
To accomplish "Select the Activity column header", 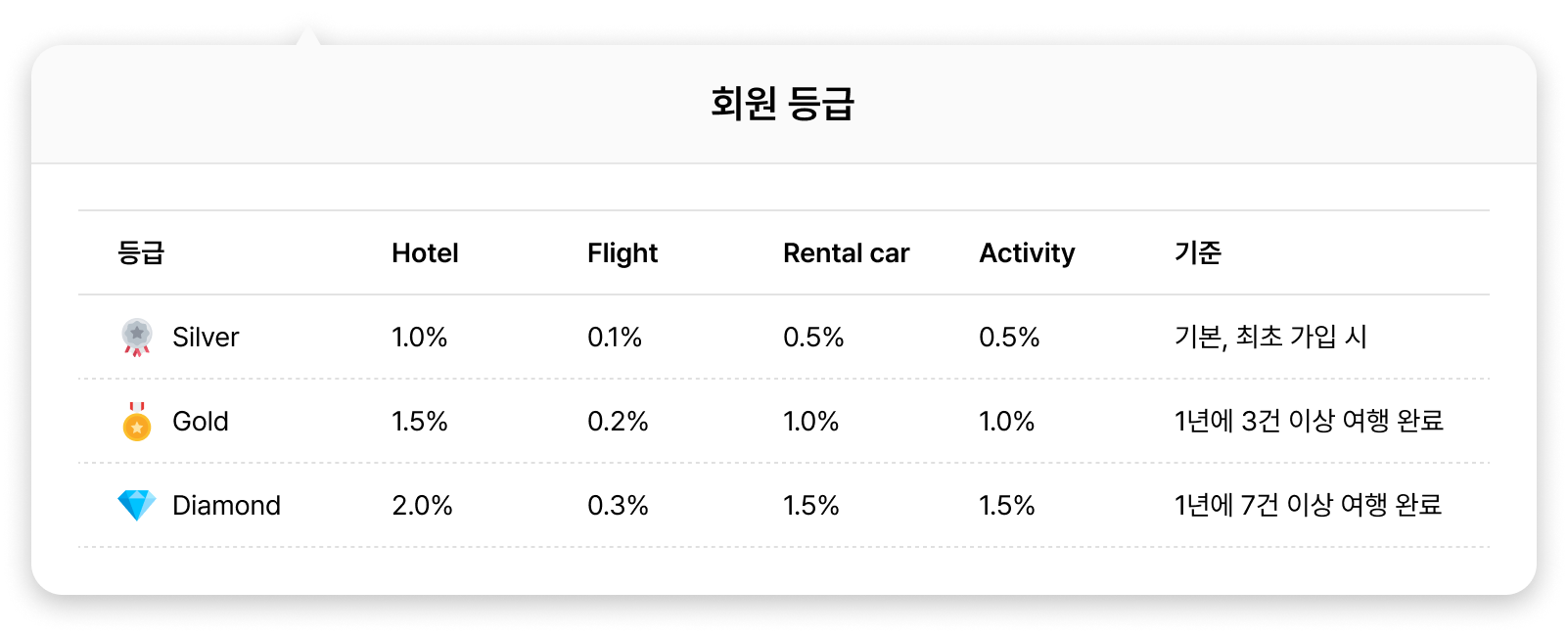I will pyautogui.click(x=1027, y=253).
